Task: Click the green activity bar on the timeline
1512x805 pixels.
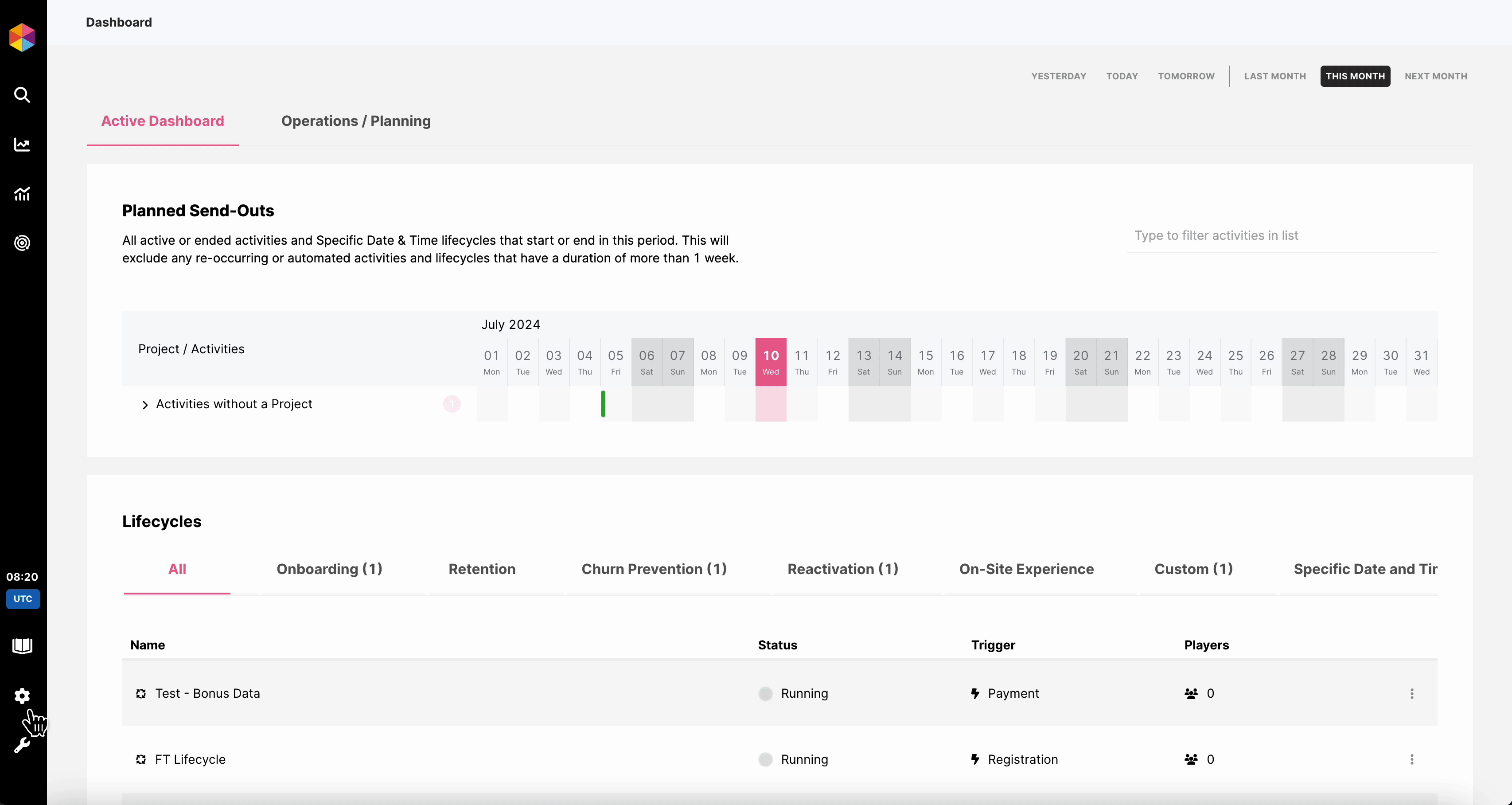Action: click(x=603, y=404)
